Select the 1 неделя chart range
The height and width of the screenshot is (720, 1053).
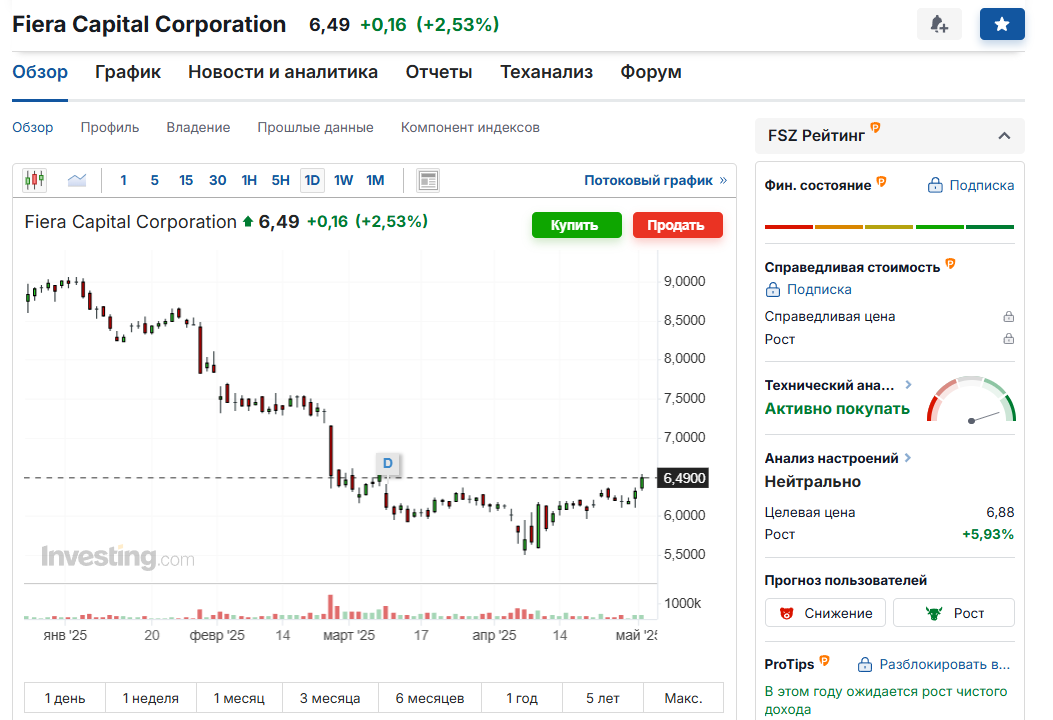150,698
